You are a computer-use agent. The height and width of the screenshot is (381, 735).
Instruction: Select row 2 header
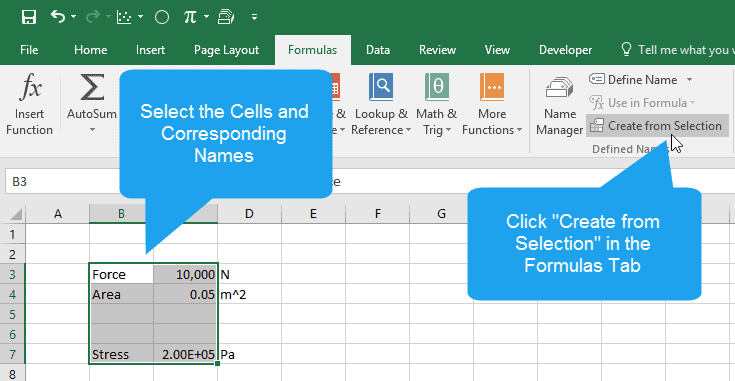pos(13,254)
